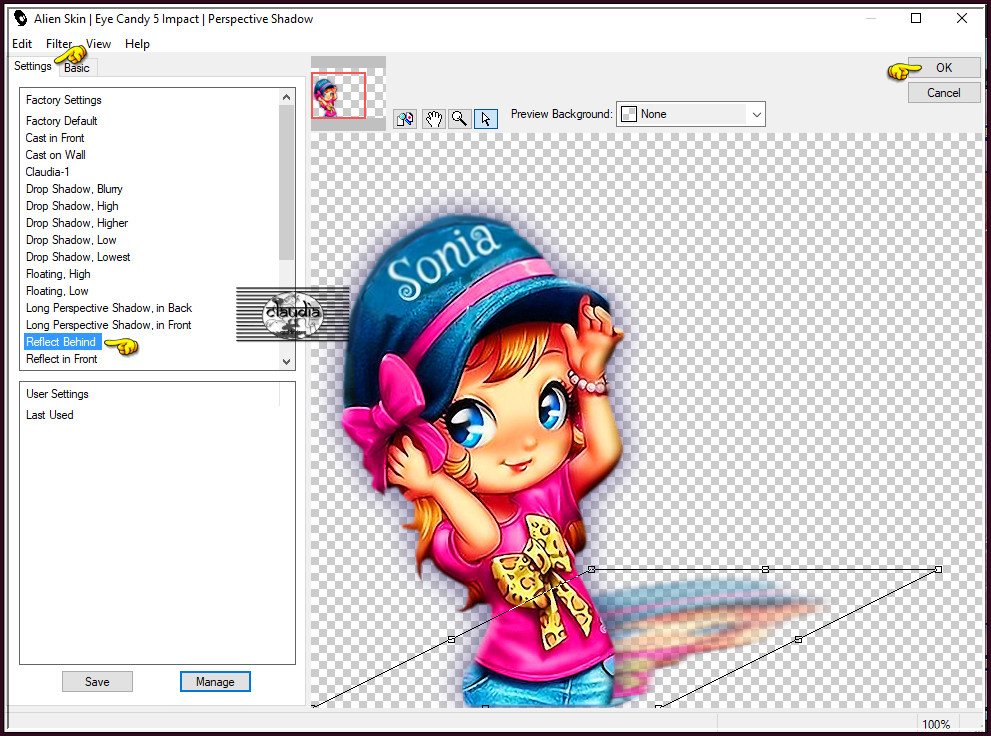Image resolution: width=991 pixels, height=736 pixels.
Task: Confirm the effect with OK
Action: [x=944, y=68]
